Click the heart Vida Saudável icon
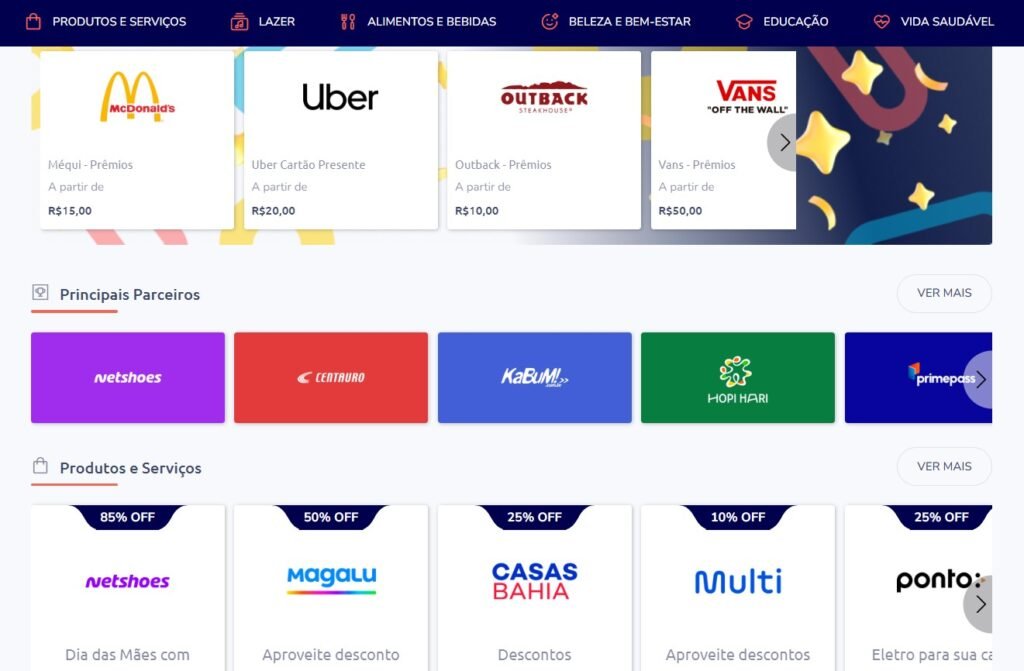The width and height of the screenshot is (1024, 671). point(882,22)
